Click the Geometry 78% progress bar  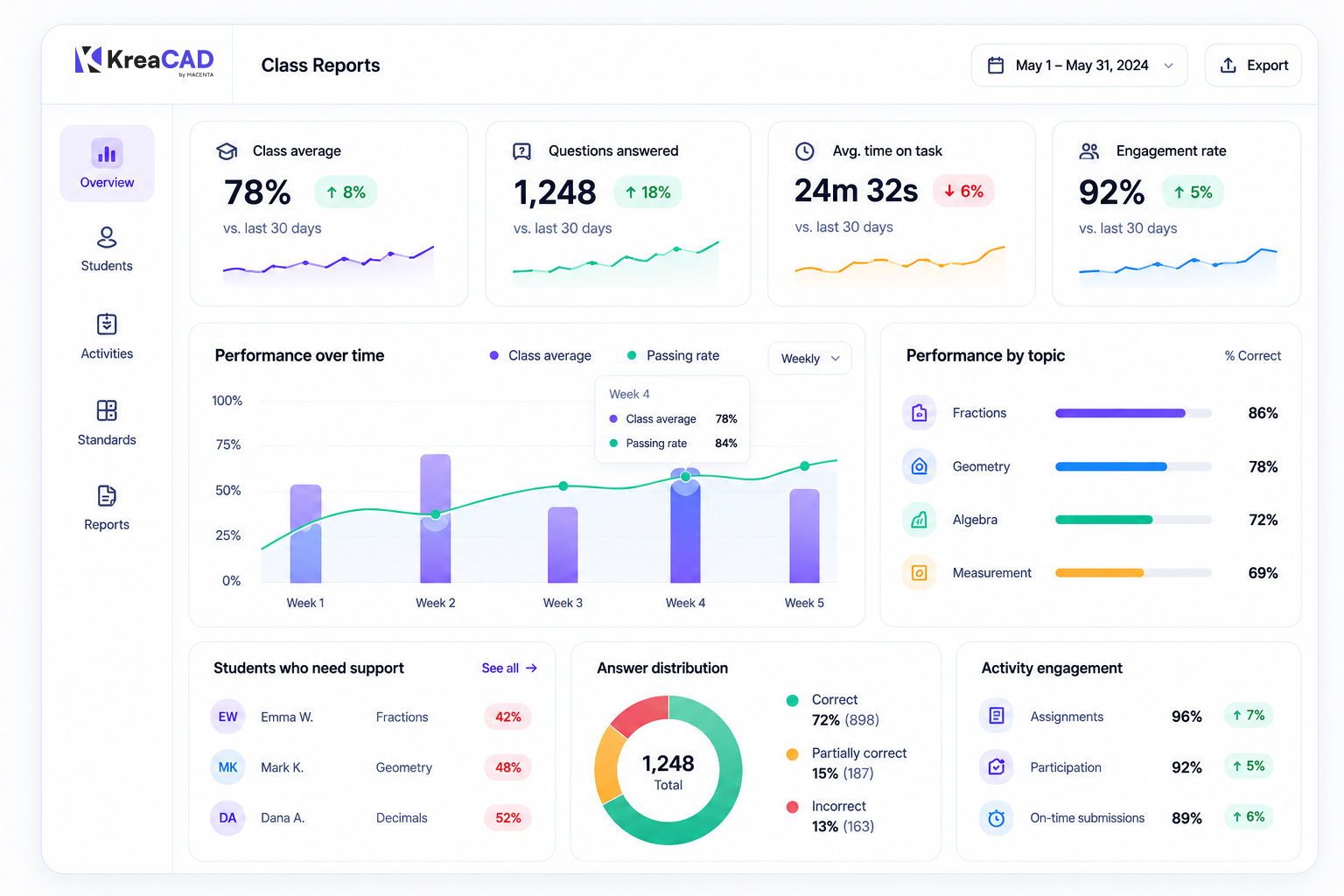coord(1133,466)
